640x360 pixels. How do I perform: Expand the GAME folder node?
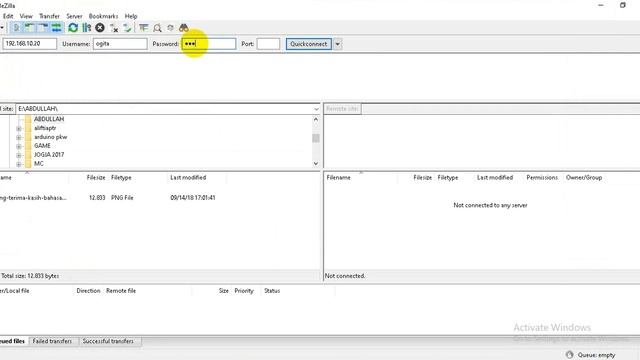click(18, 146)
